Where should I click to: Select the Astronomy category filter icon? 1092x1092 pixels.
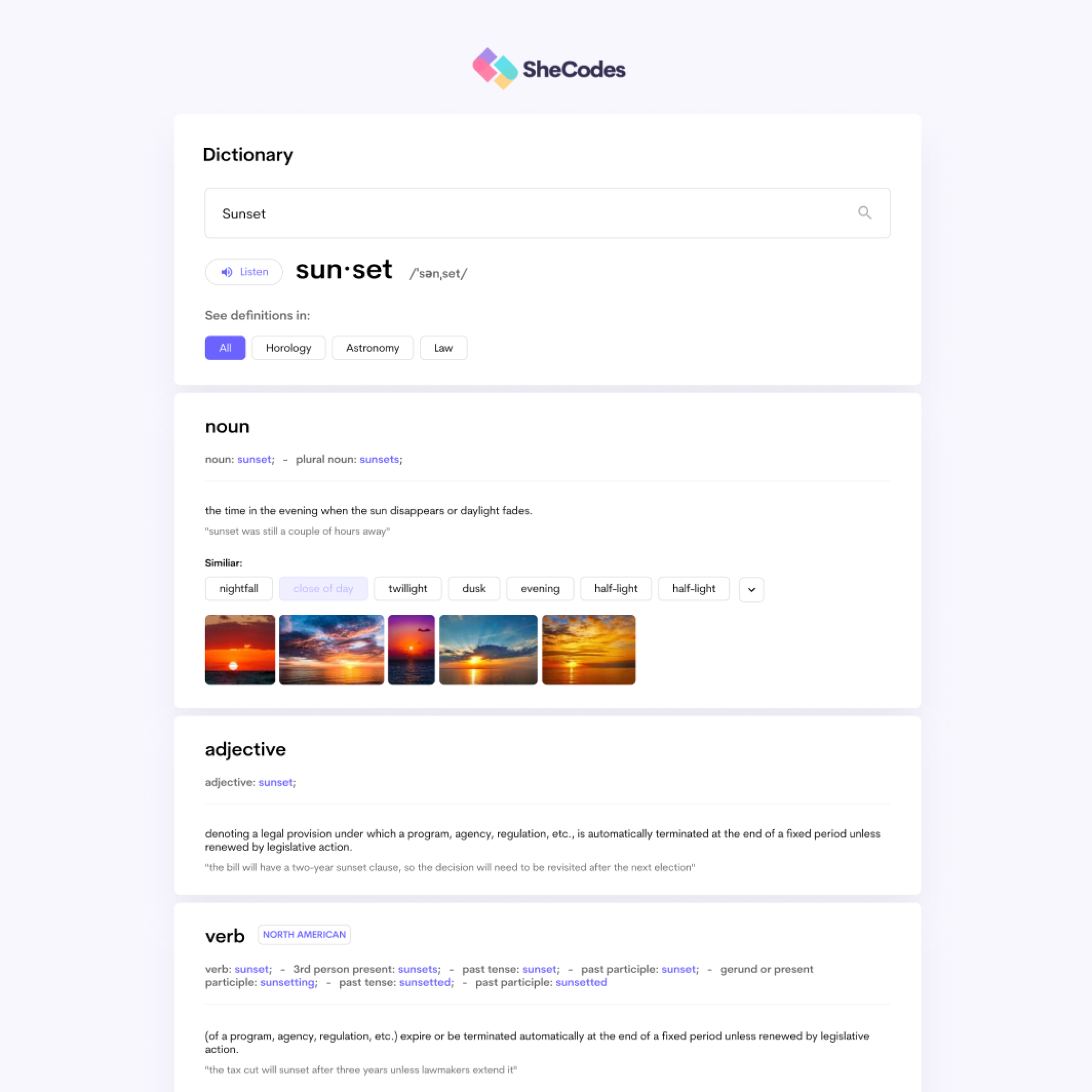pyautogui.click(x=372, y=347)
